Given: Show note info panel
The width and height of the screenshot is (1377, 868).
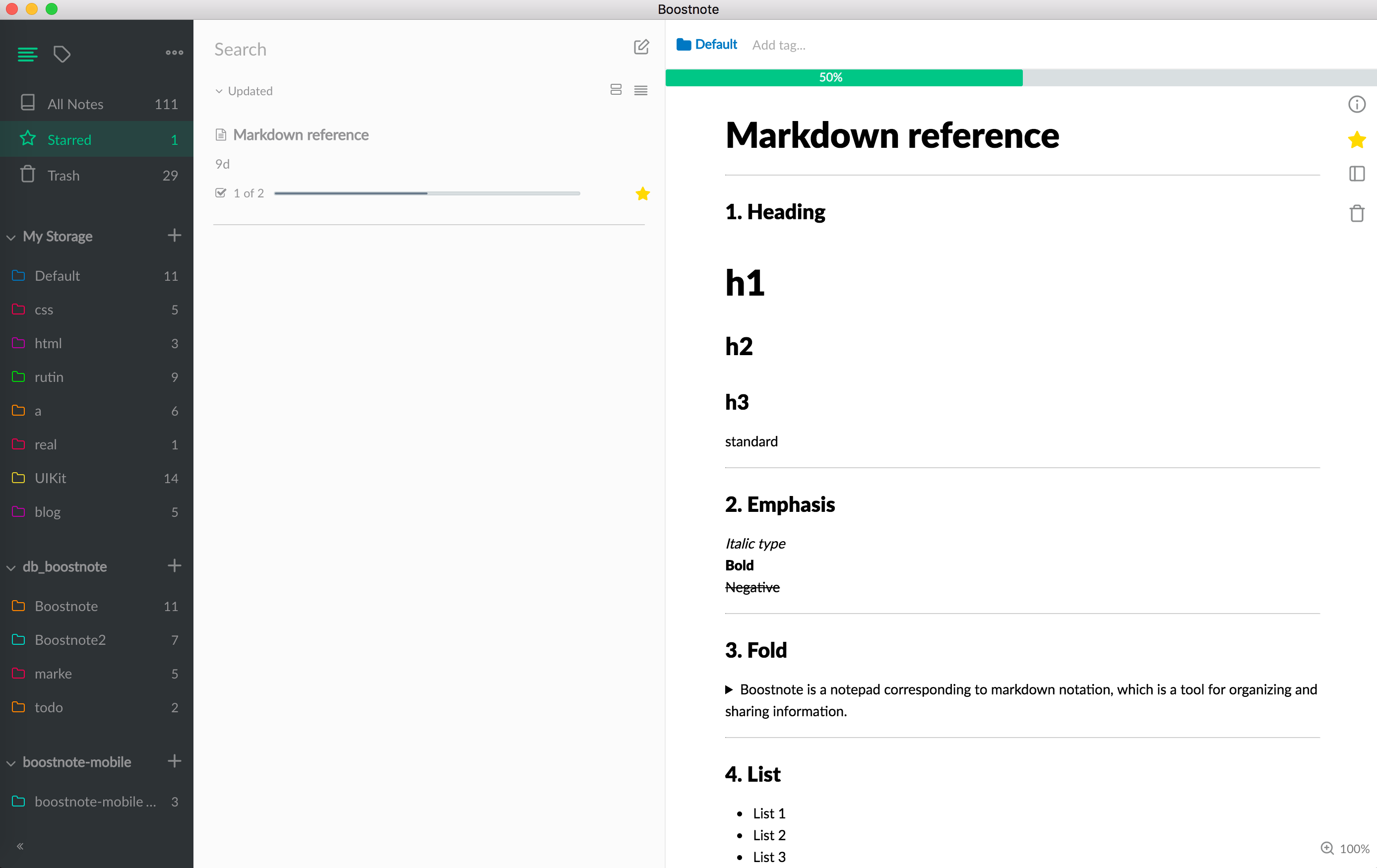Looking at the screenshot, I should (1356, 104).
